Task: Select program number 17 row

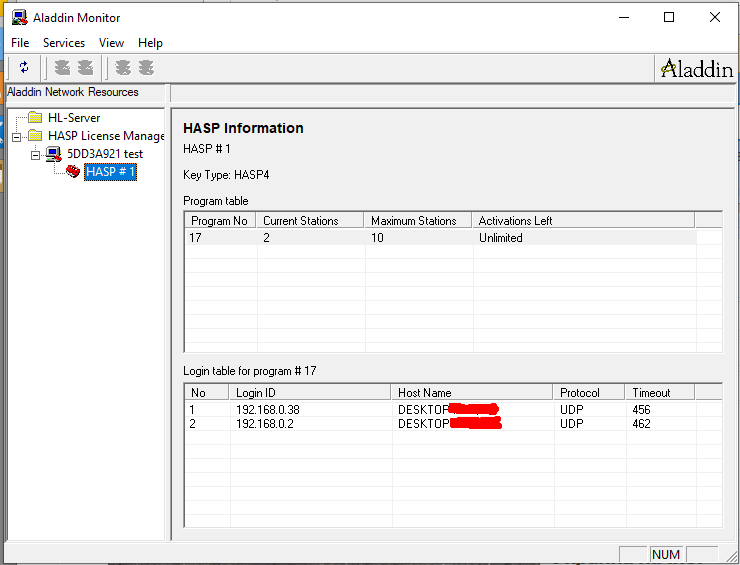Action: 441,237
